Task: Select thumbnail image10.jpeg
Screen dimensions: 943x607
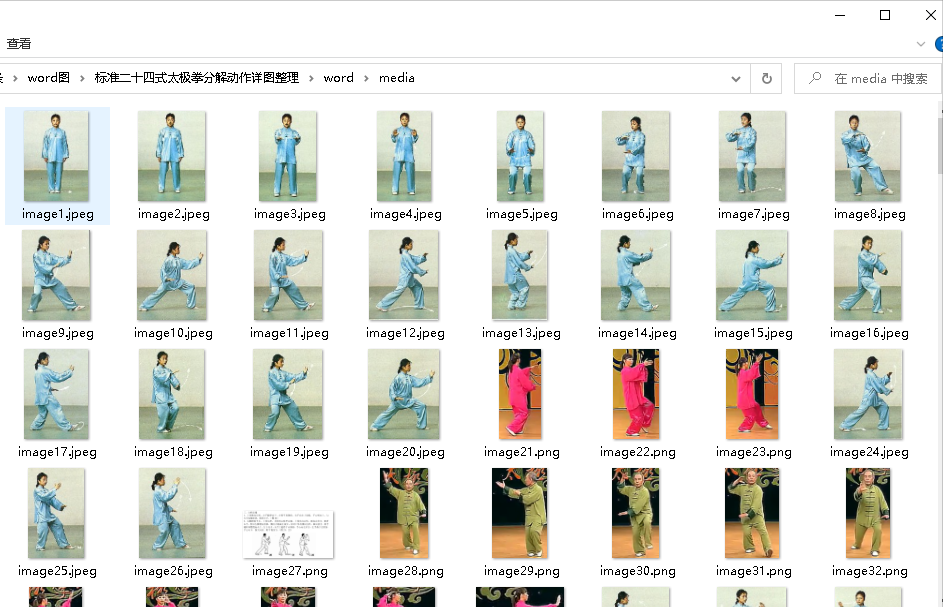Action: pos(171,275)
